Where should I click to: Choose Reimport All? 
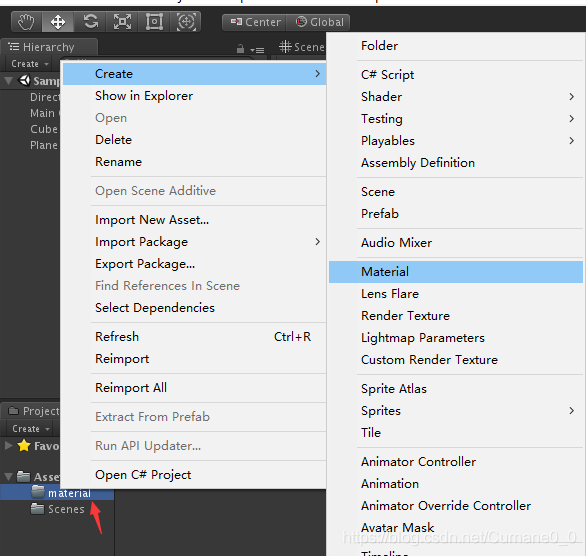(194, 387)
